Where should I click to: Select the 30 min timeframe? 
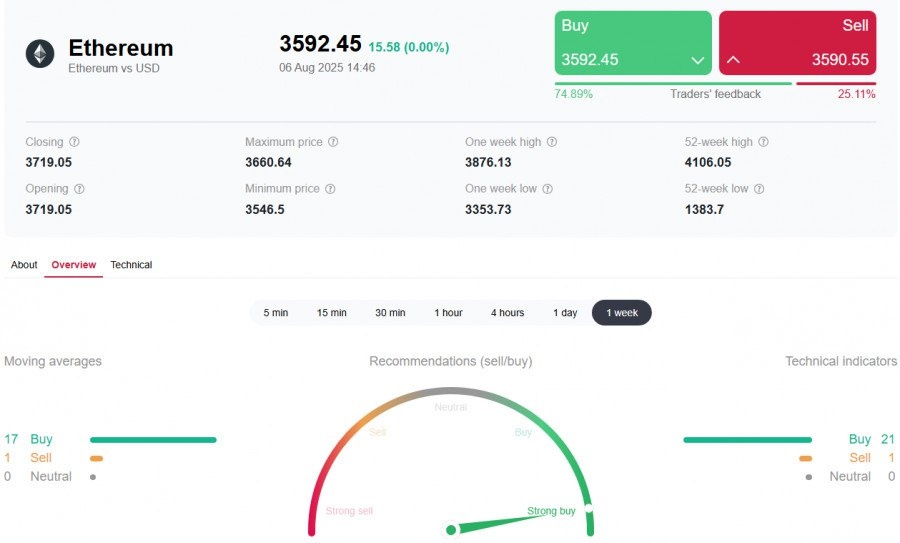tap(390, 313)
